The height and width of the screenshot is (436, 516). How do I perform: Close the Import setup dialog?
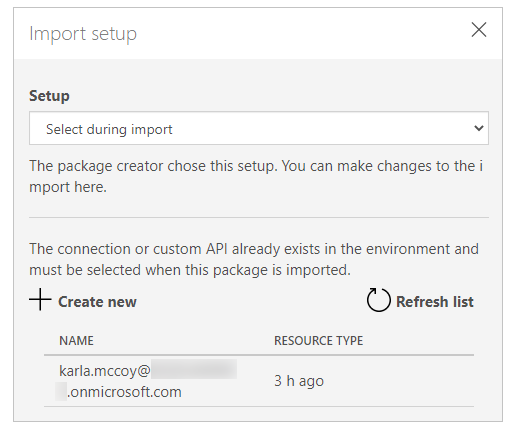point(479,30)
